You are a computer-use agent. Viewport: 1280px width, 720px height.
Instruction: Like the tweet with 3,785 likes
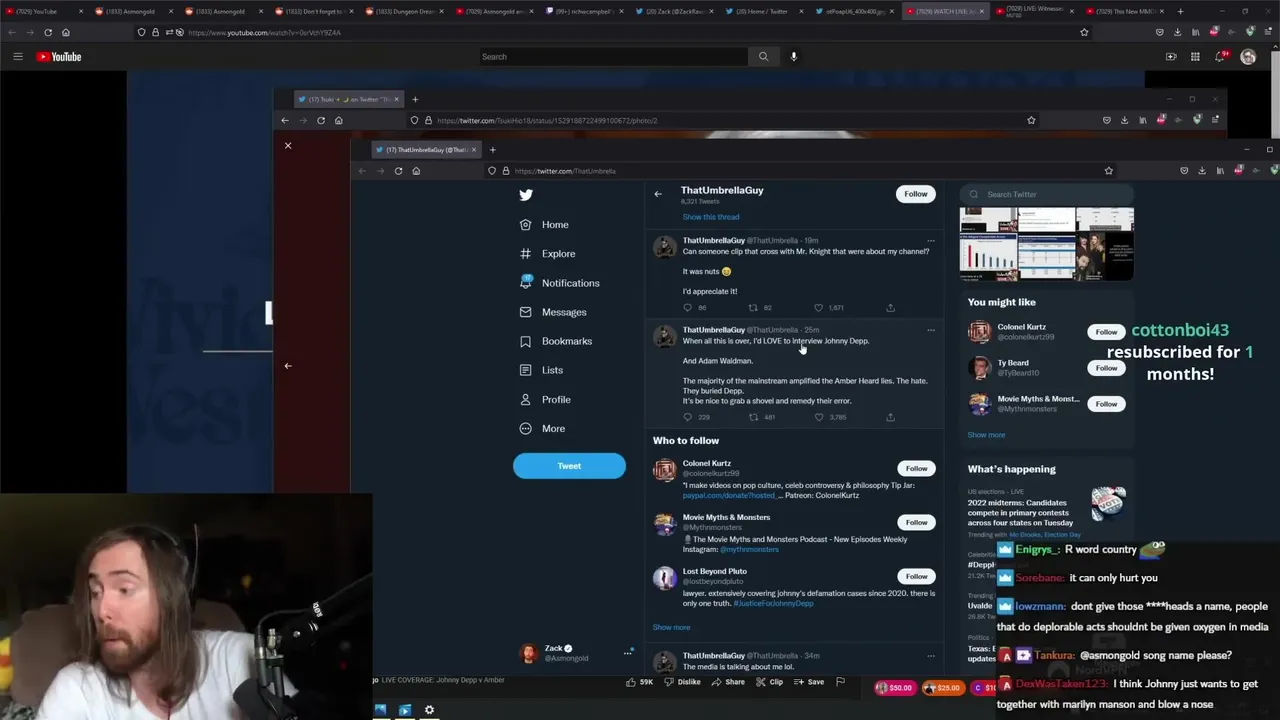[819, 417]
